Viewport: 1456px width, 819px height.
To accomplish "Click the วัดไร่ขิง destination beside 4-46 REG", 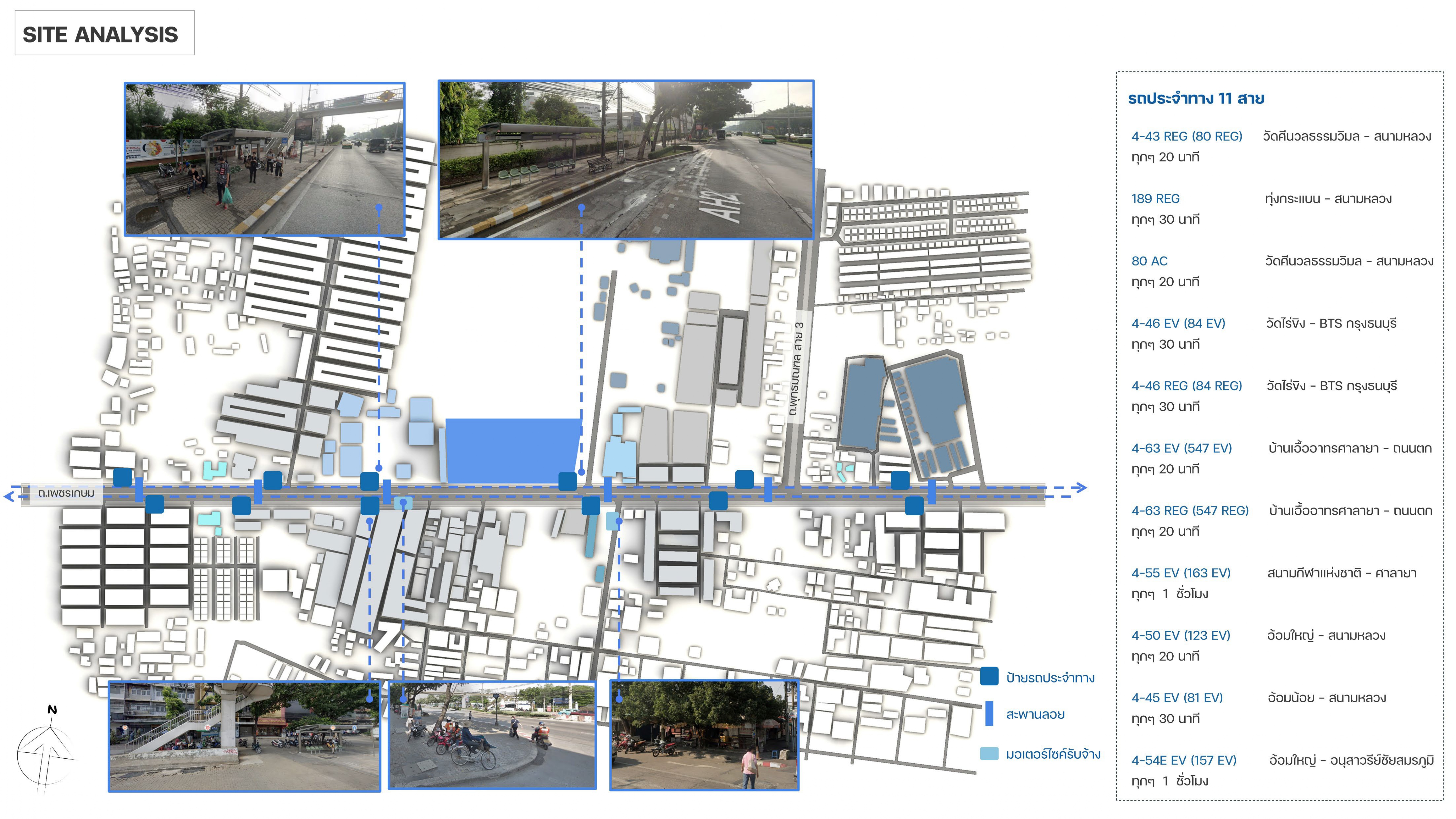I will 1332,386.
